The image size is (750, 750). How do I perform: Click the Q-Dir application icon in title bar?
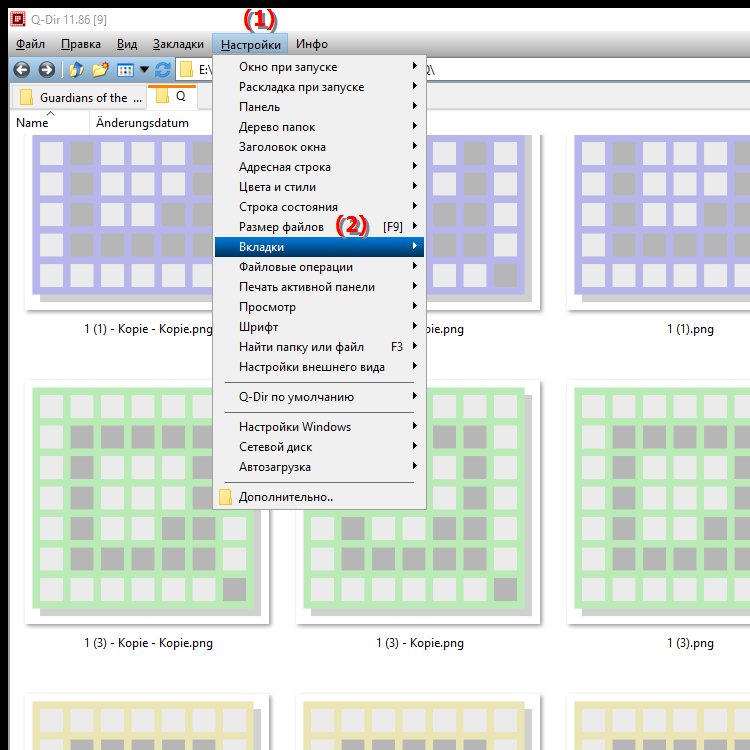click(18, 19)
